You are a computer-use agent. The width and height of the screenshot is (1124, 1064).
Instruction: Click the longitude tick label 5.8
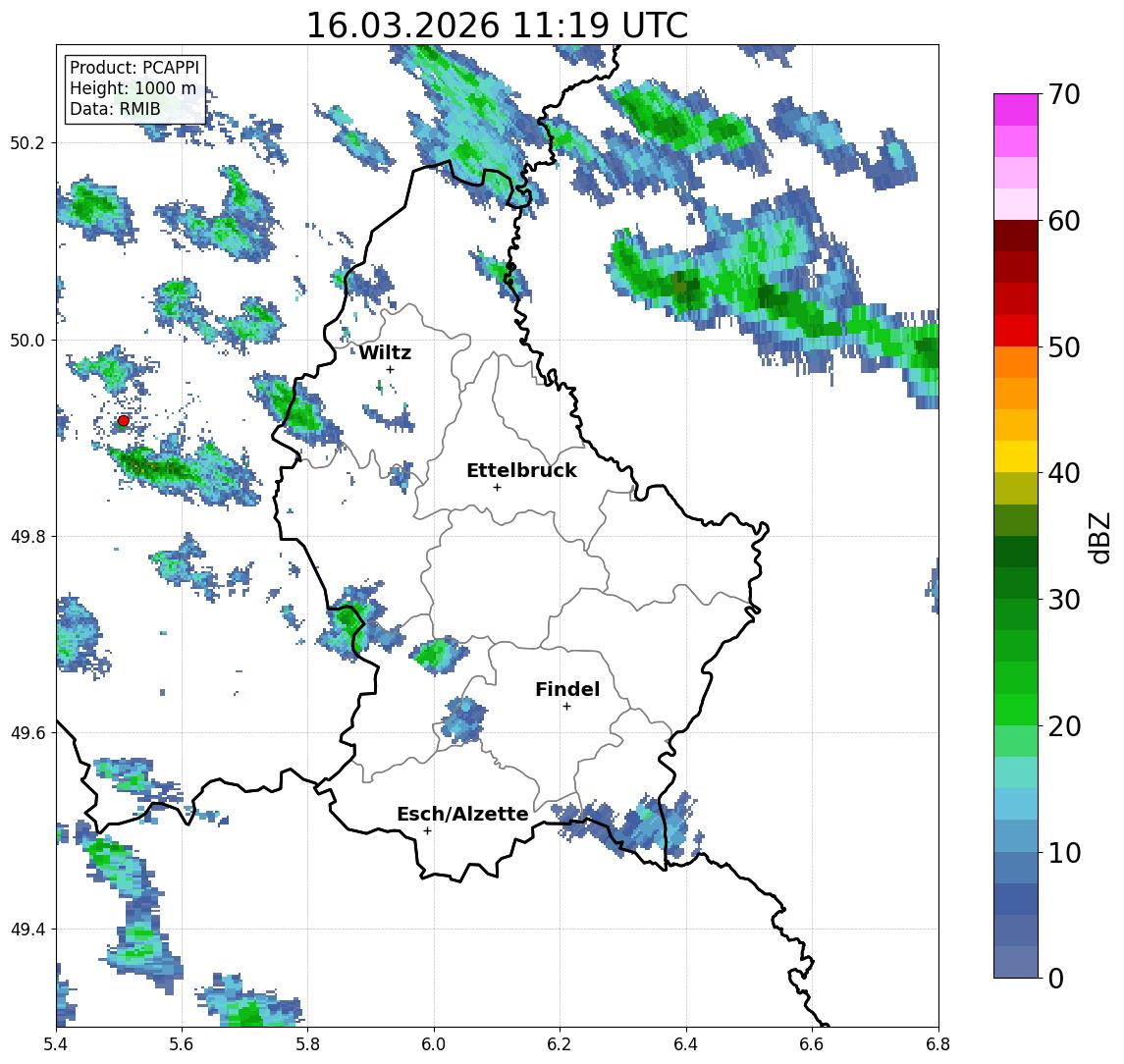[x=307, y=1044]
